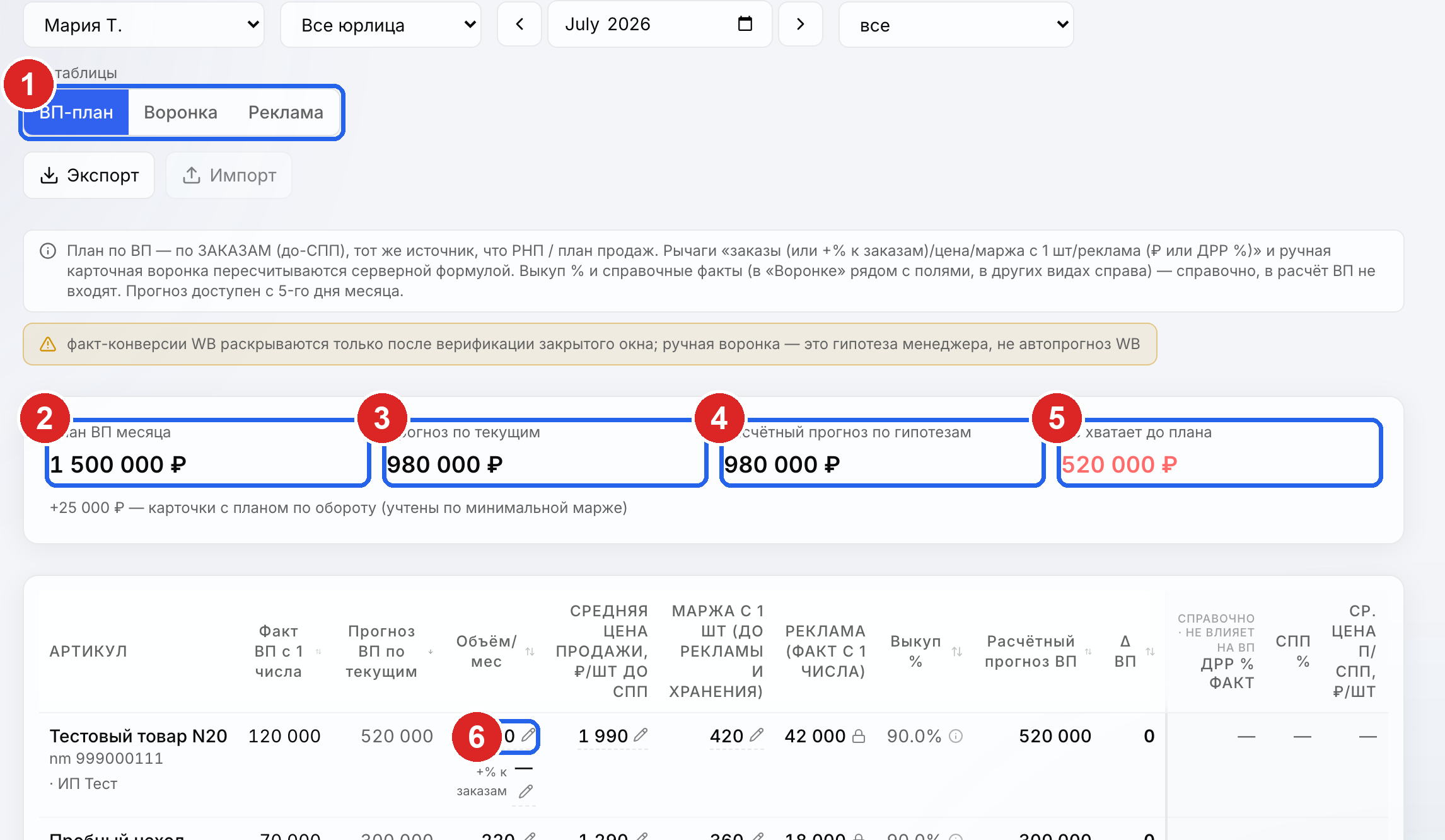
Task: Click fact value 120 000
Action: pos(284,736)
